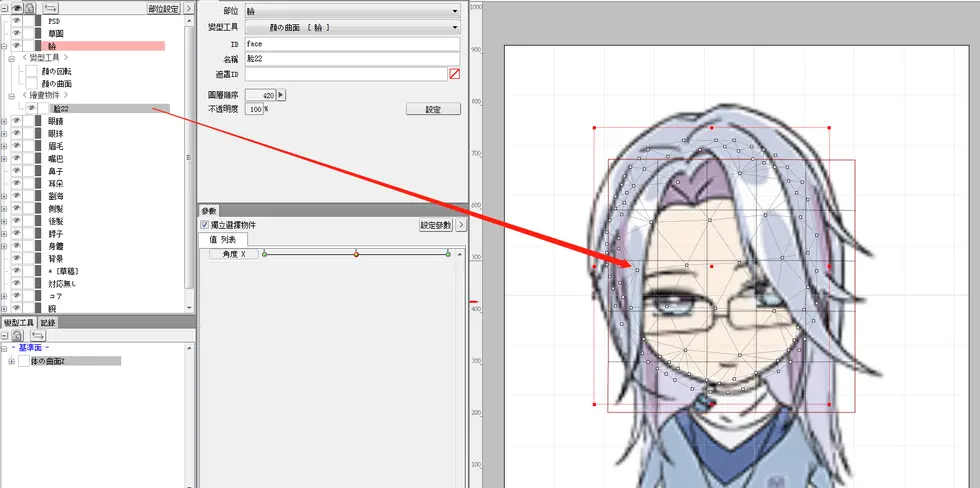Select the 対応無し row in parts list
The height and width of the screenshot is (488, 980).
(61, 283)
